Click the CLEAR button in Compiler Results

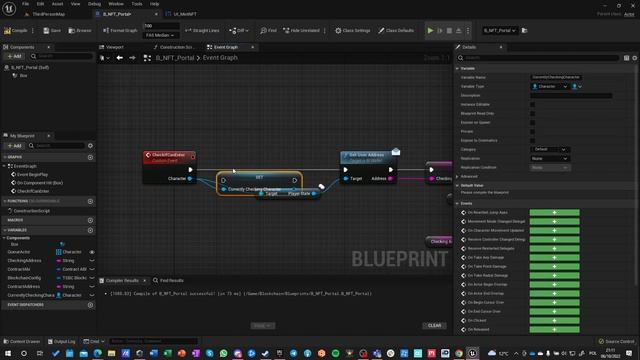(434, 326)
